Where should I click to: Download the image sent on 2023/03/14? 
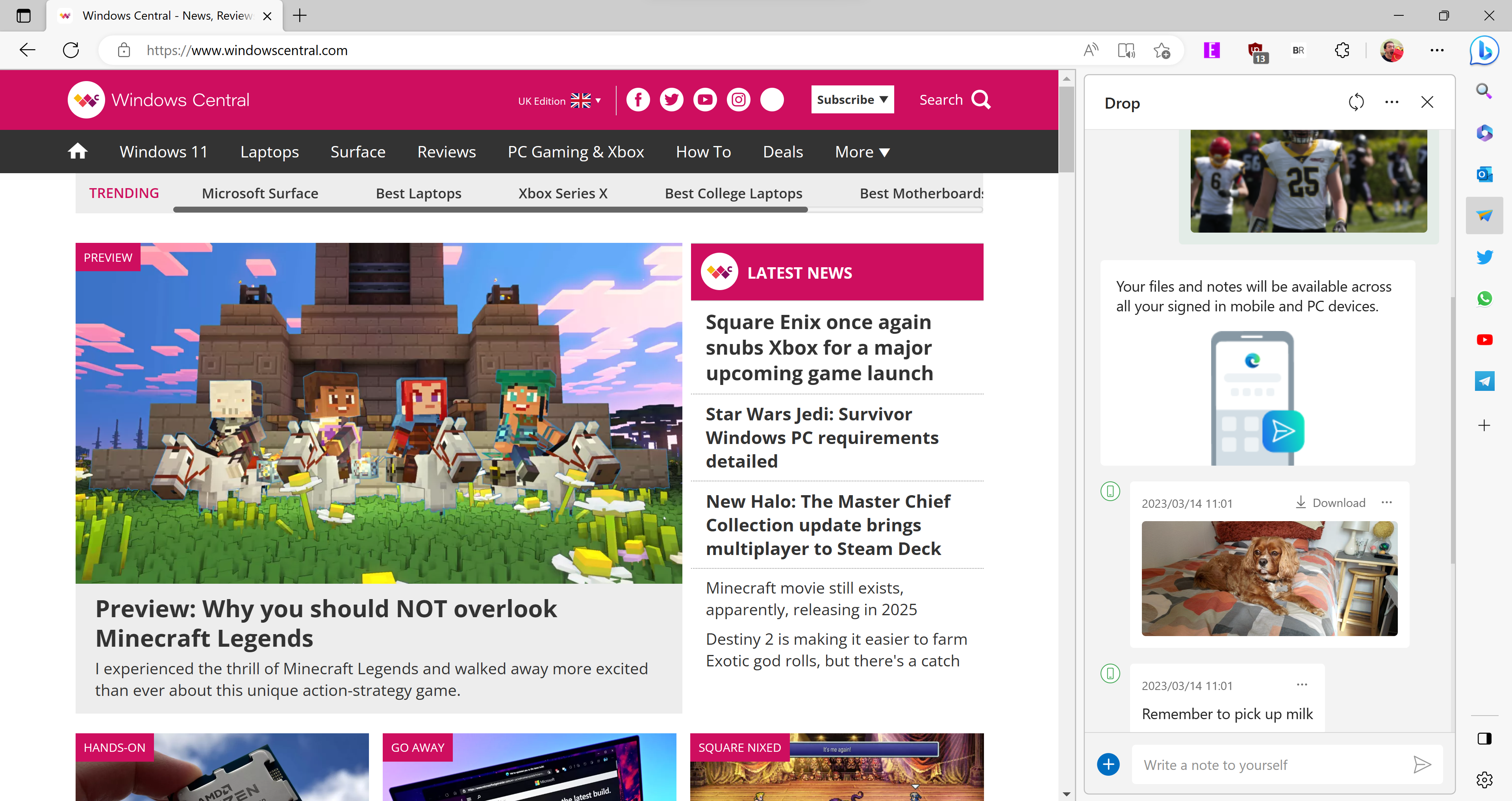1330,502
